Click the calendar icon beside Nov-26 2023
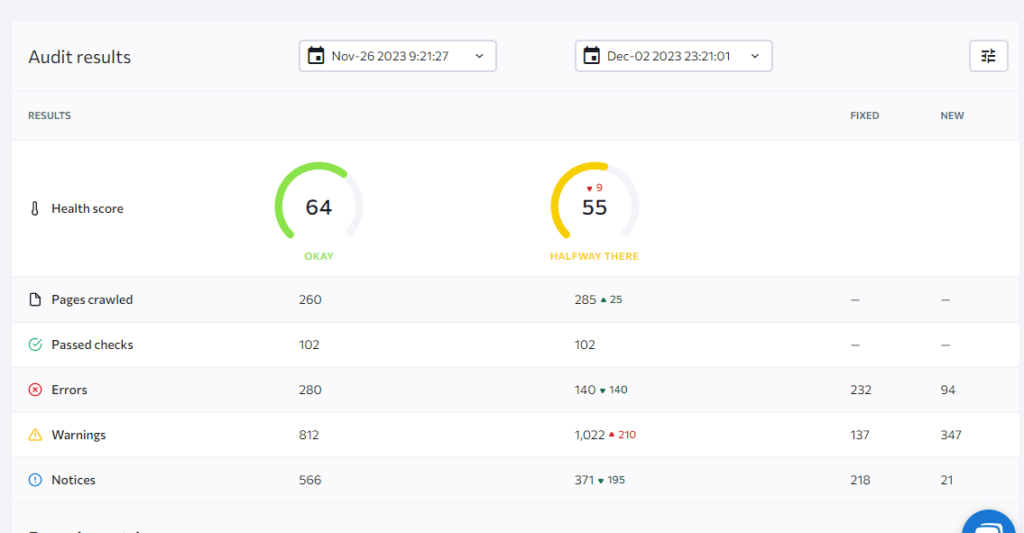1024x533 pixels. coord(316,56)
